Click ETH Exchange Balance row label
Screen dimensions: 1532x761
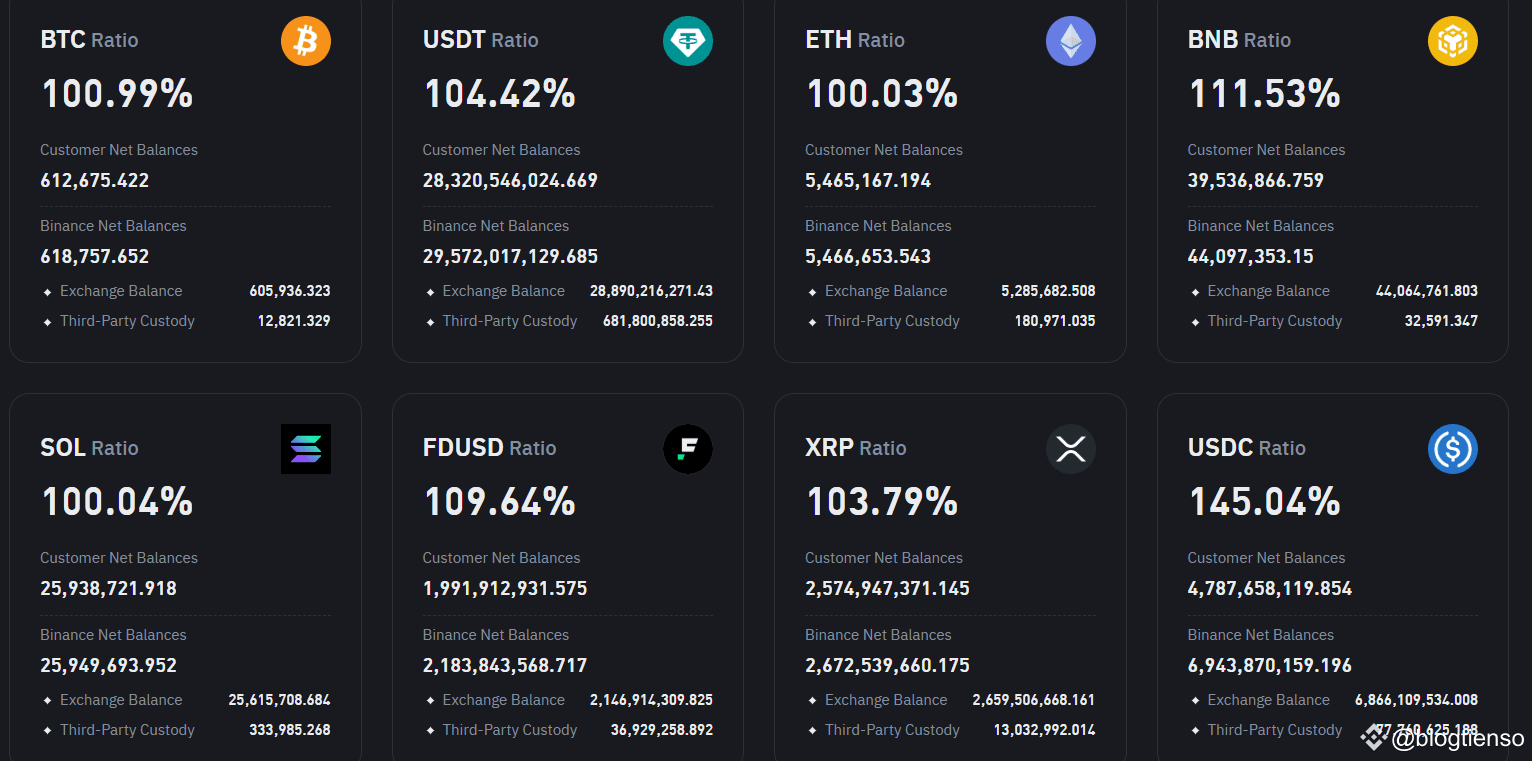pyautogui.click(x=885, y=291)
